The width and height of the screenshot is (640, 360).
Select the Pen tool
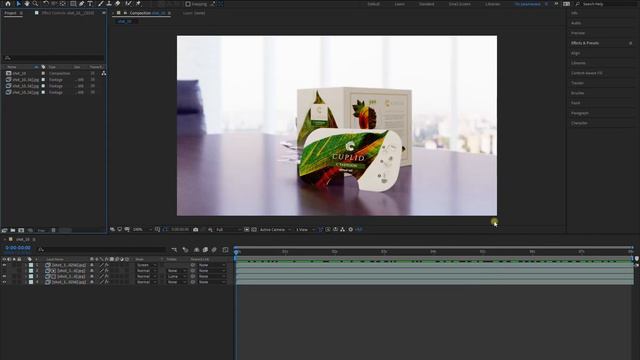[82, 4]
